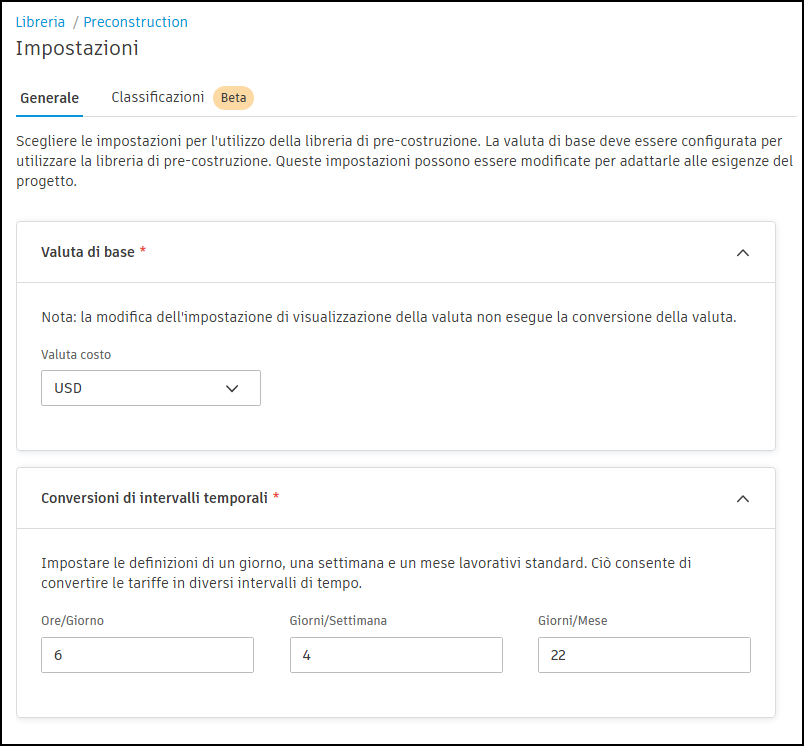Go to Libreria via the breadcrumb
Viewport: 804px width, 746px height.
pyautogui.click(x=40, y=22)
